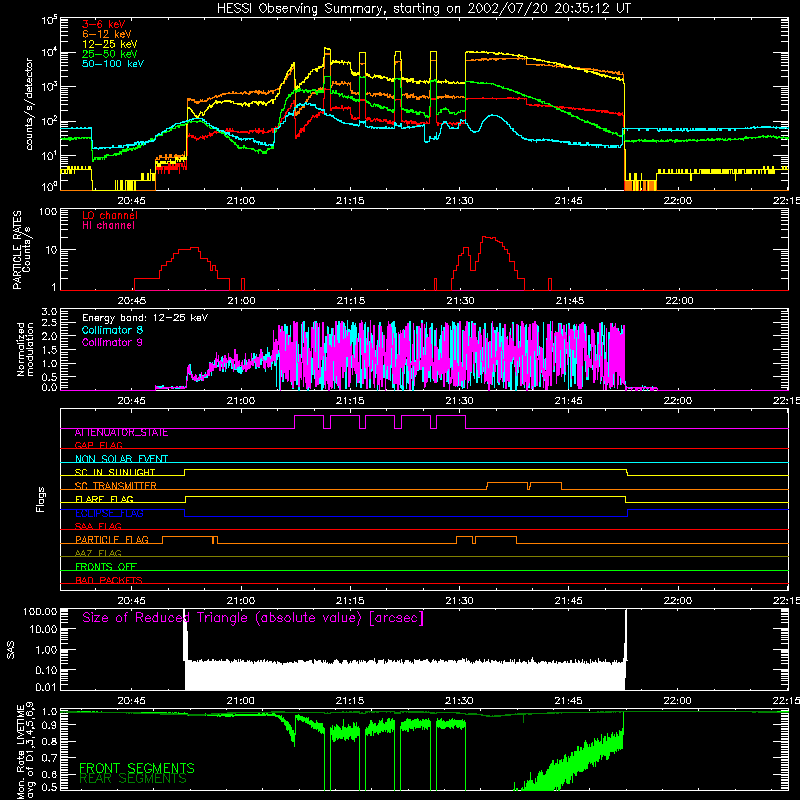This screenshot has width=800, height=800.
Task: Click the Flags panel axis label
Action: click(40, 499)
